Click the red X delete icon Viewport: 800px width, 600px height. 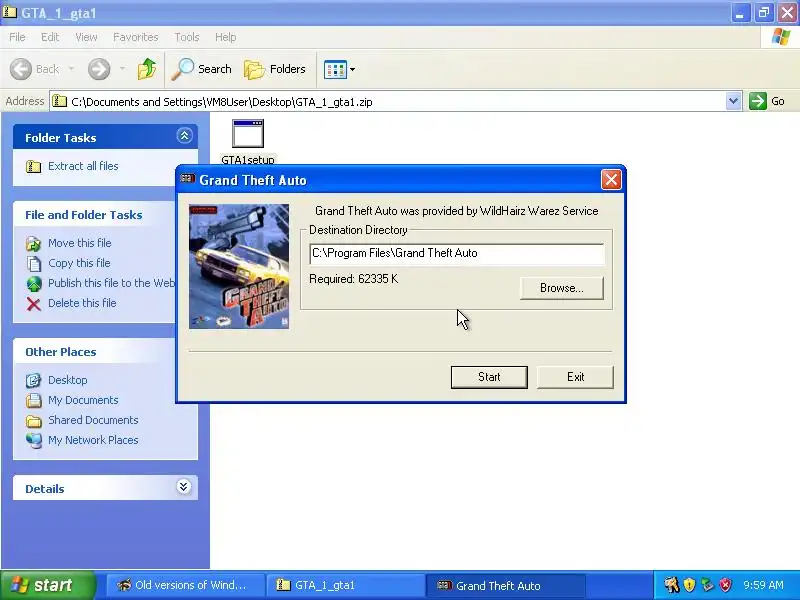click(x=34, y=304)
